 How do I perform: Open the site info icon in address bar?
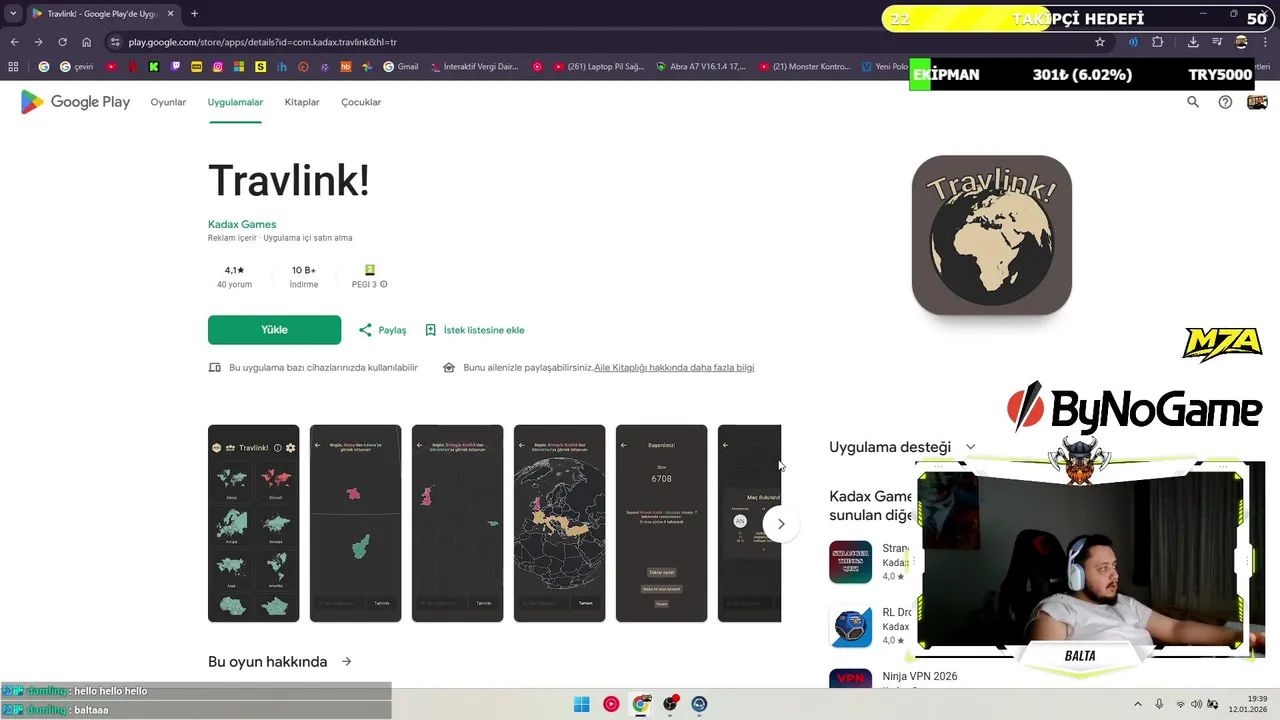(x=114, y=42)
